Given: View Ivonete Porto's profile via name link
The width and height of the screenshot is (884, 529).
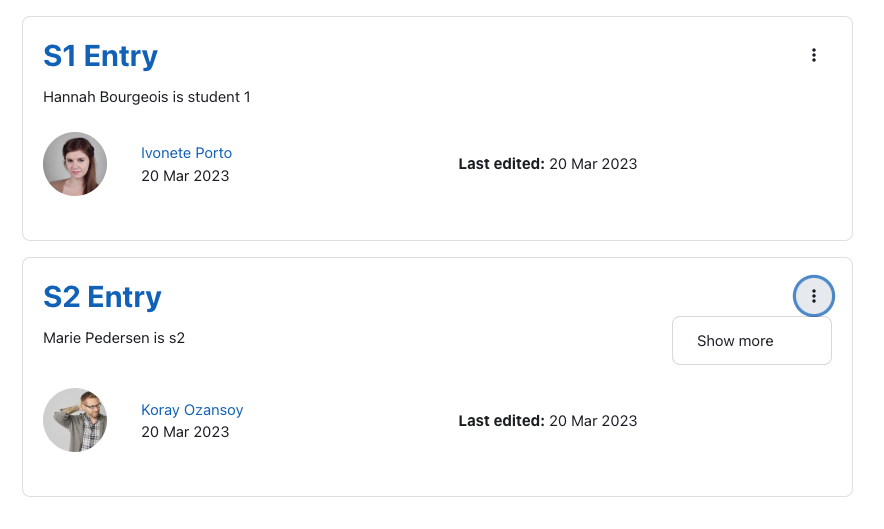Looking at the screenshot, I should click(186, 153).
